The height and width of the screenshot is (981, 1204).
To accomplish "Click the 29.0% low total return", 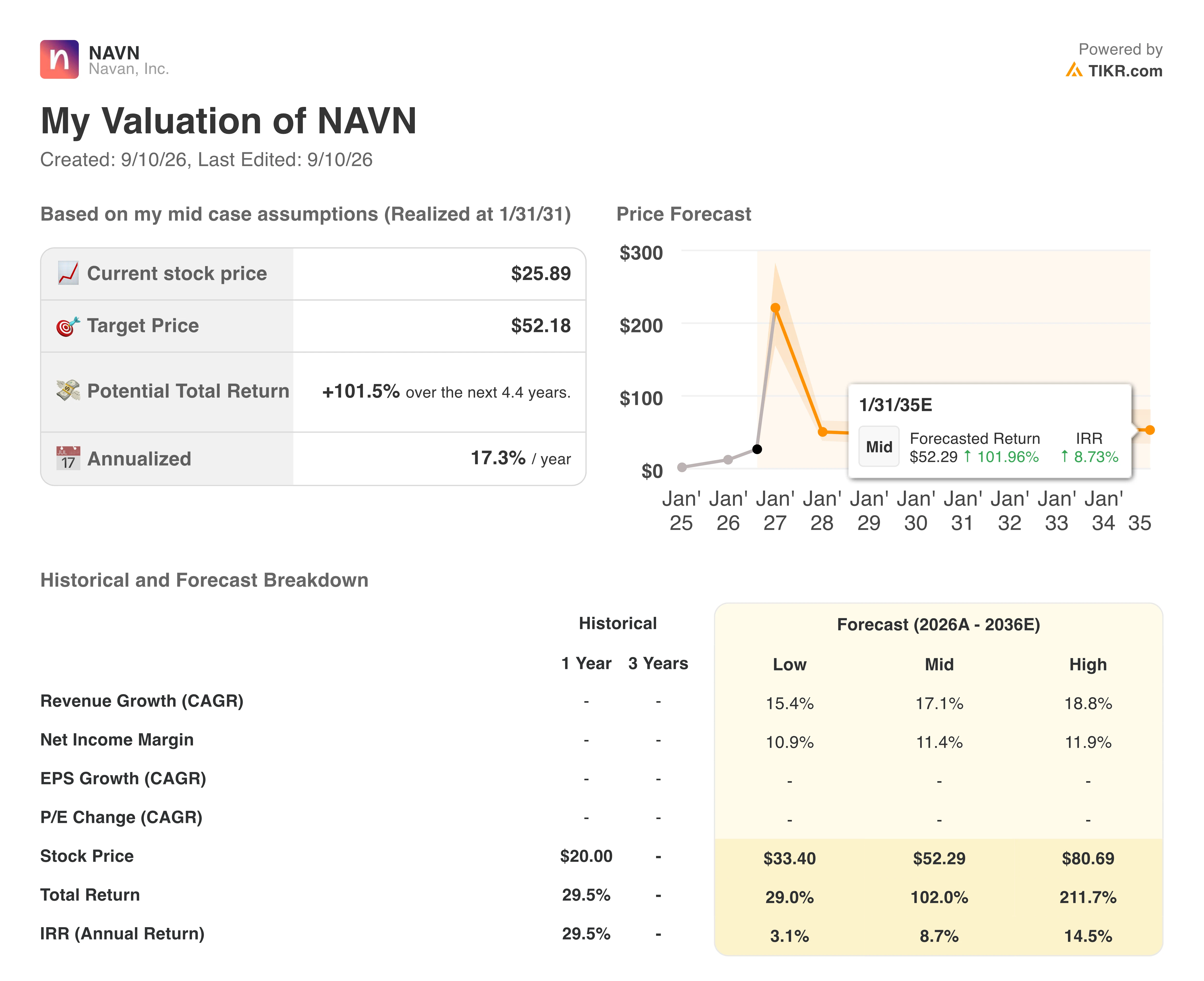I will 789,897.
